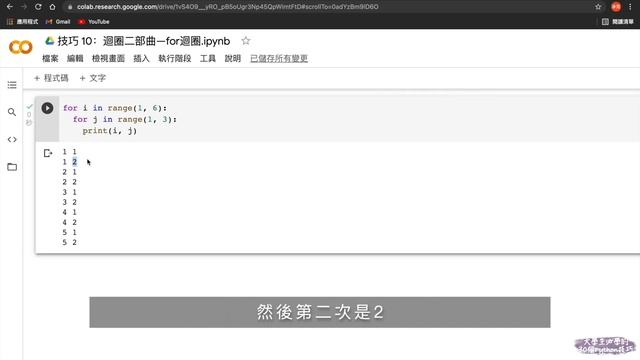The image size is (640, 360).
Task: Add a code cell with + 程式碼
Action: point(51,78)
